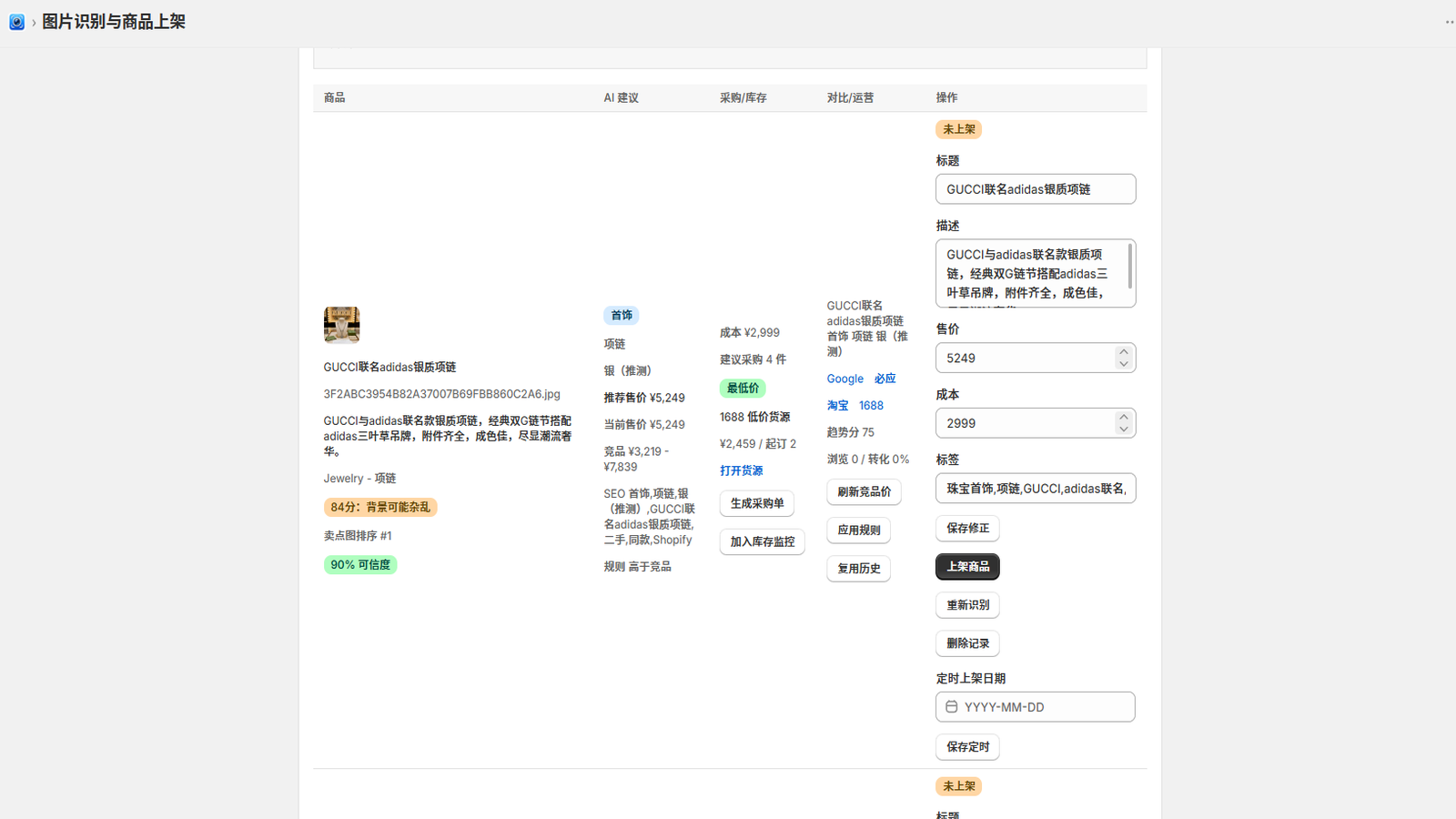Click the 刷新竞品价 button

[x=864, y=492]
